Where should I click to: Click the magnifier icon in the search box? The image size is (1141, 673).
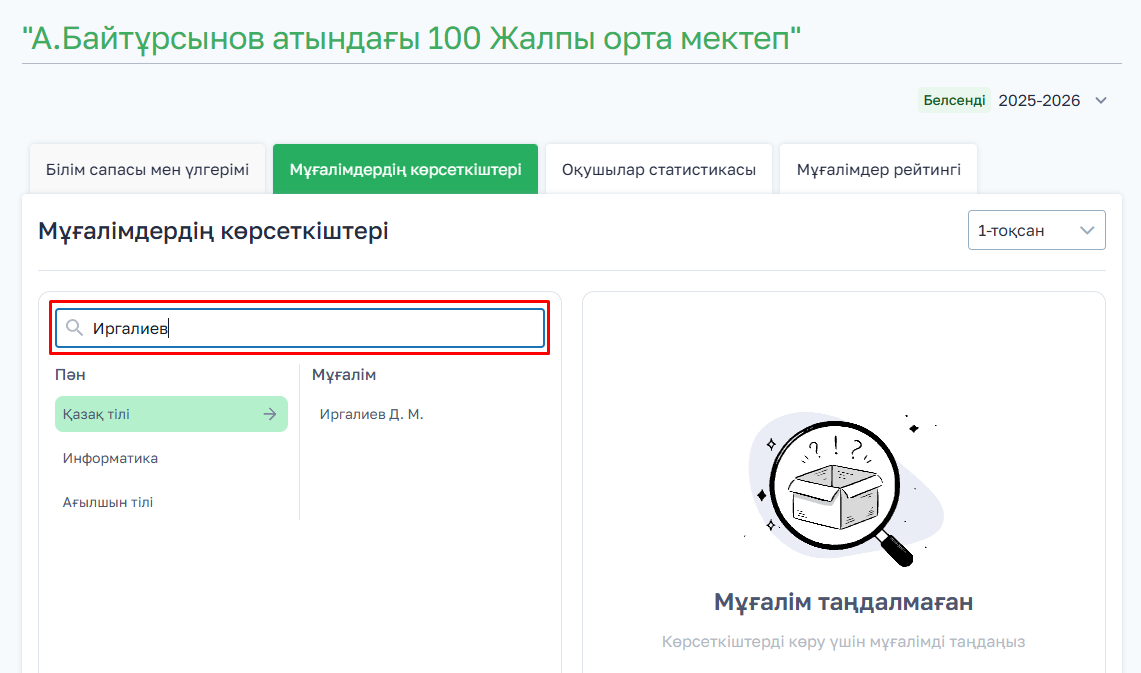pos(74,328)
